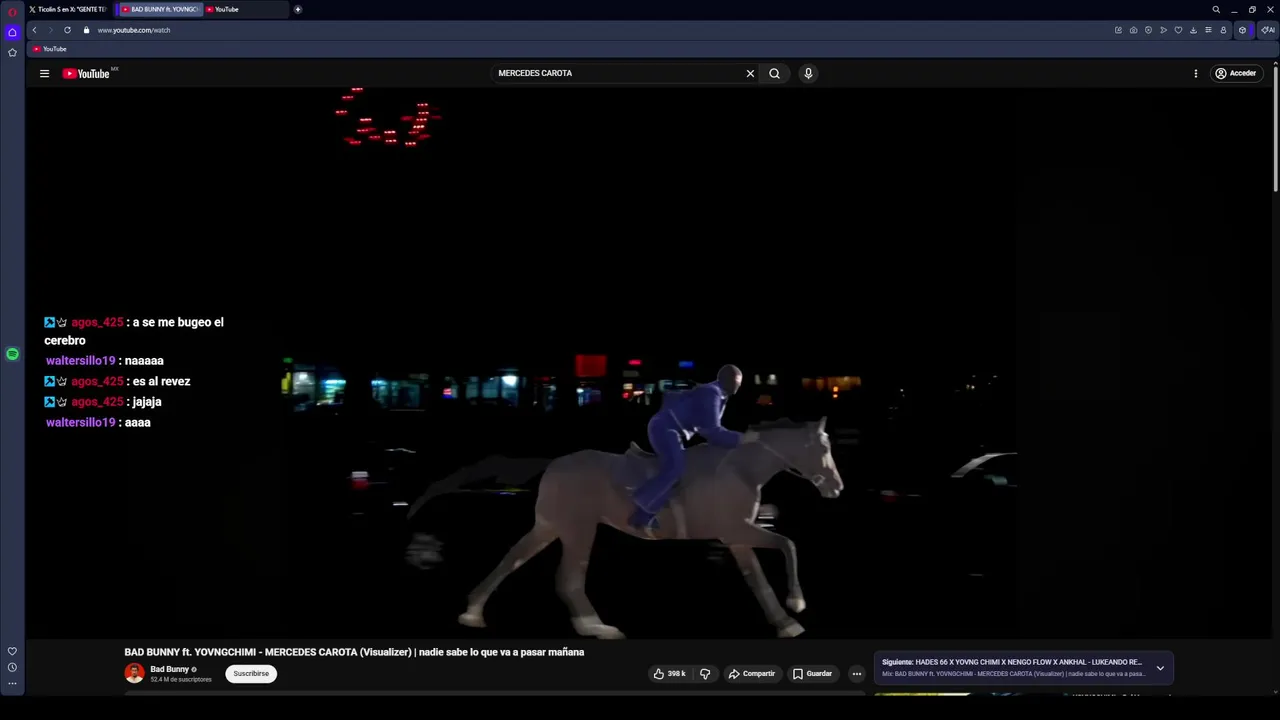
Task: Submit search with magnifier button
Action: tap(774, 73)
